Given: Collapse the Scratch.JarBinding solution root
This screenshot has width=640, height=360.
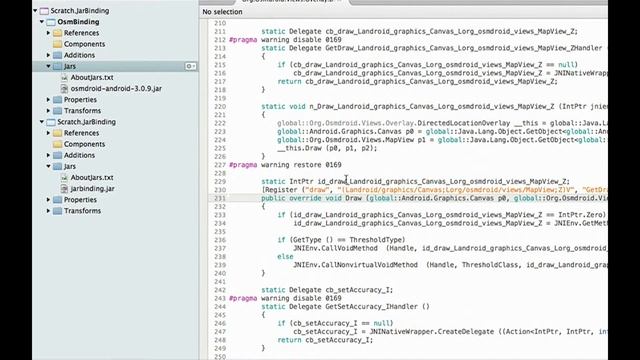Looking at the screenshot, I should pos(36,11).
